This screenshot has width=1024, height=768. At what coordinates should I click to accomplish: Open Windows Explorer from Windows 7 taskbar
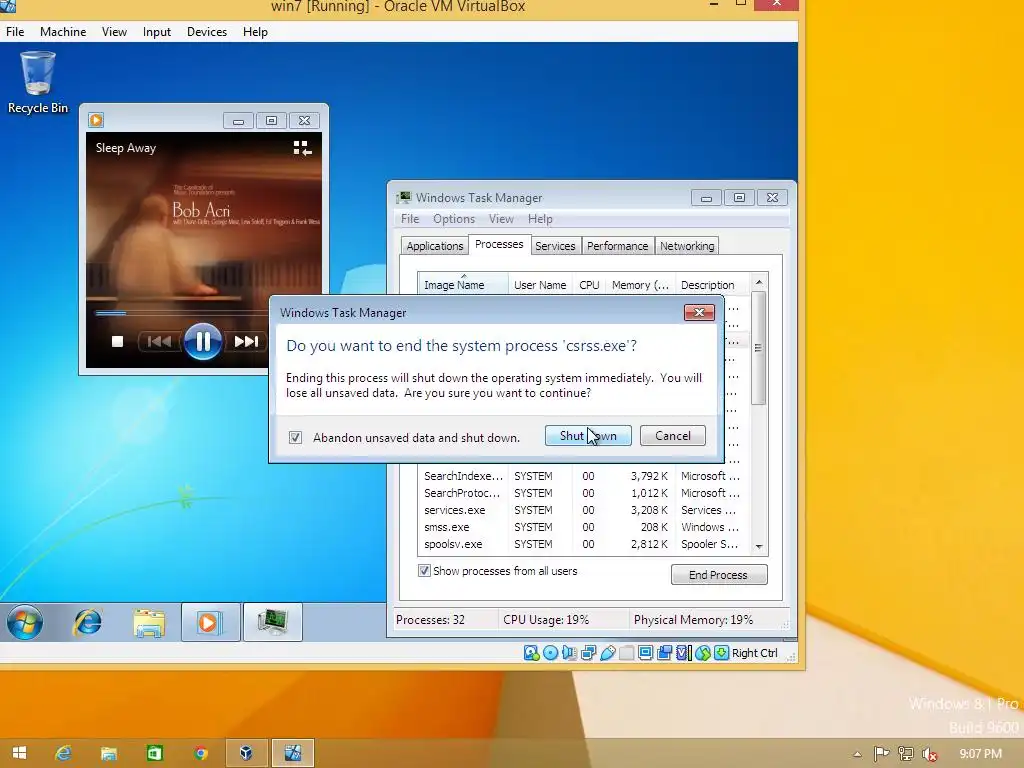pos(149,622)
